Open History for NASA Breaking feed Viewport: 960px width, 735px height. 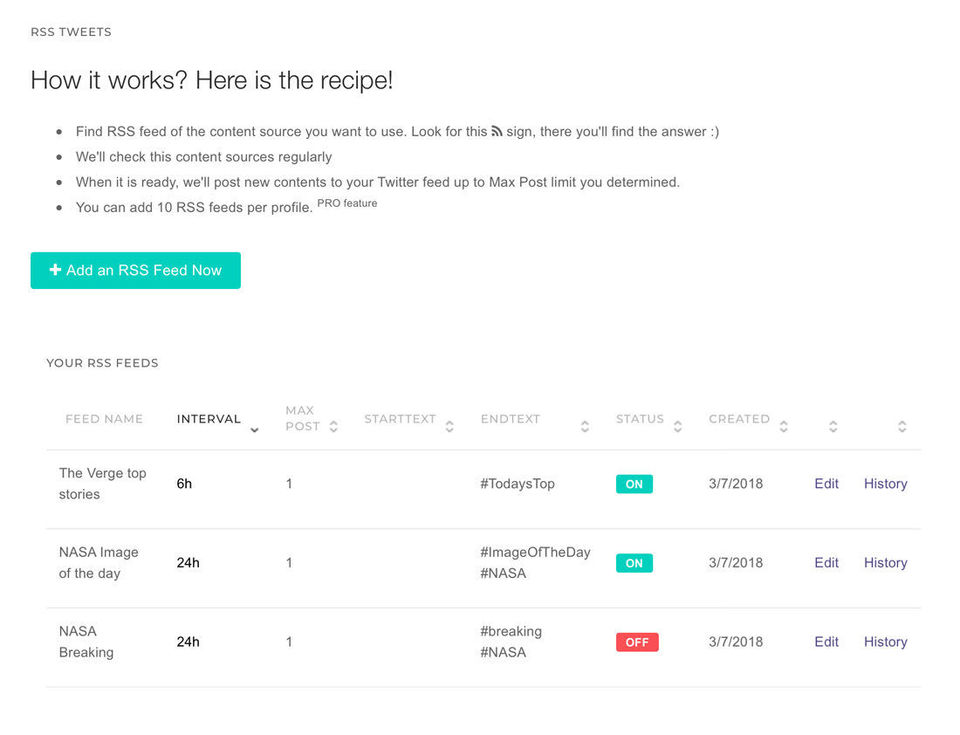885,642
